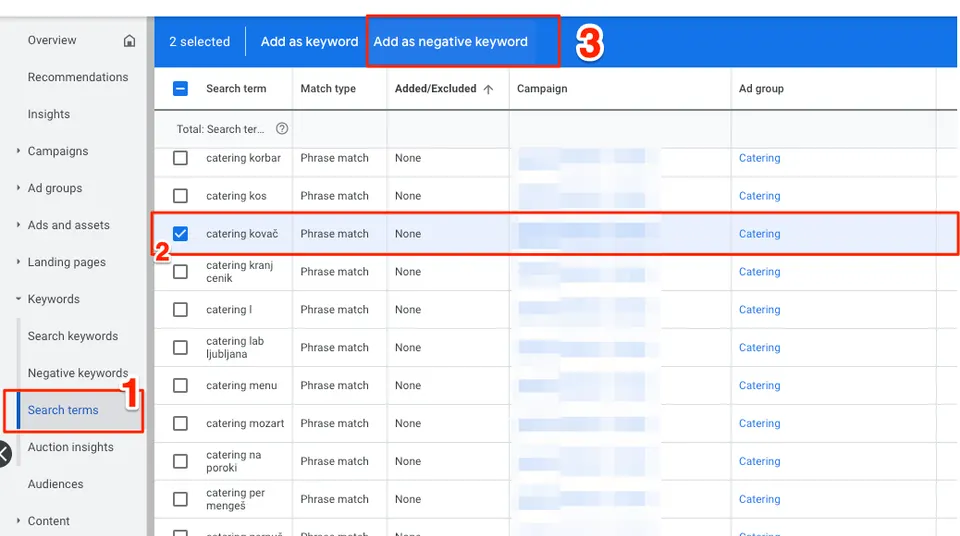Viewport: 960px width, 536px height.
Task: Open Audiences in the sidebar
Action: click(55, 484)
